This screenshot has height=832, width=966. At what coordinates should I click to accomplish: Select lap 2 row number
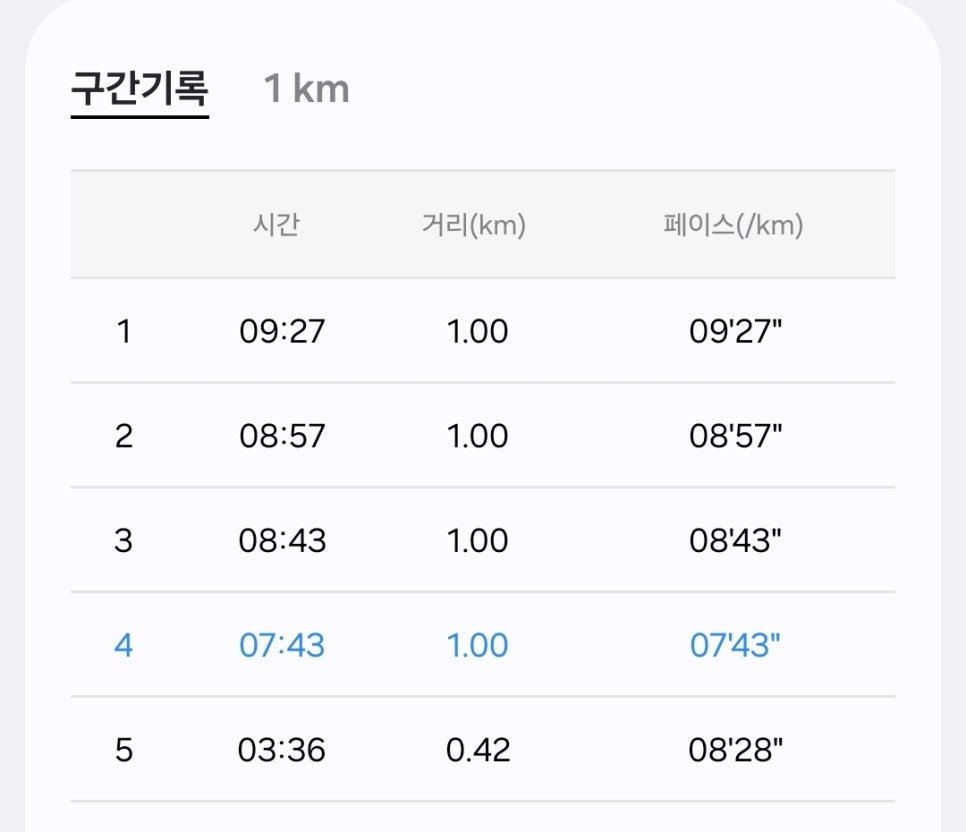point(124,436)
